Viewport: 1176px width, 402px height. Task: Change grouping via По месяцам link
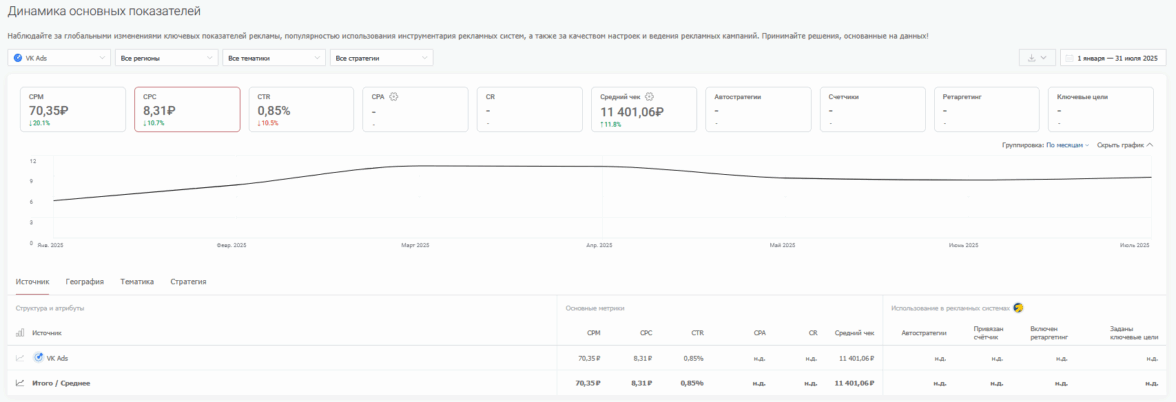[x=1067, y=145]
